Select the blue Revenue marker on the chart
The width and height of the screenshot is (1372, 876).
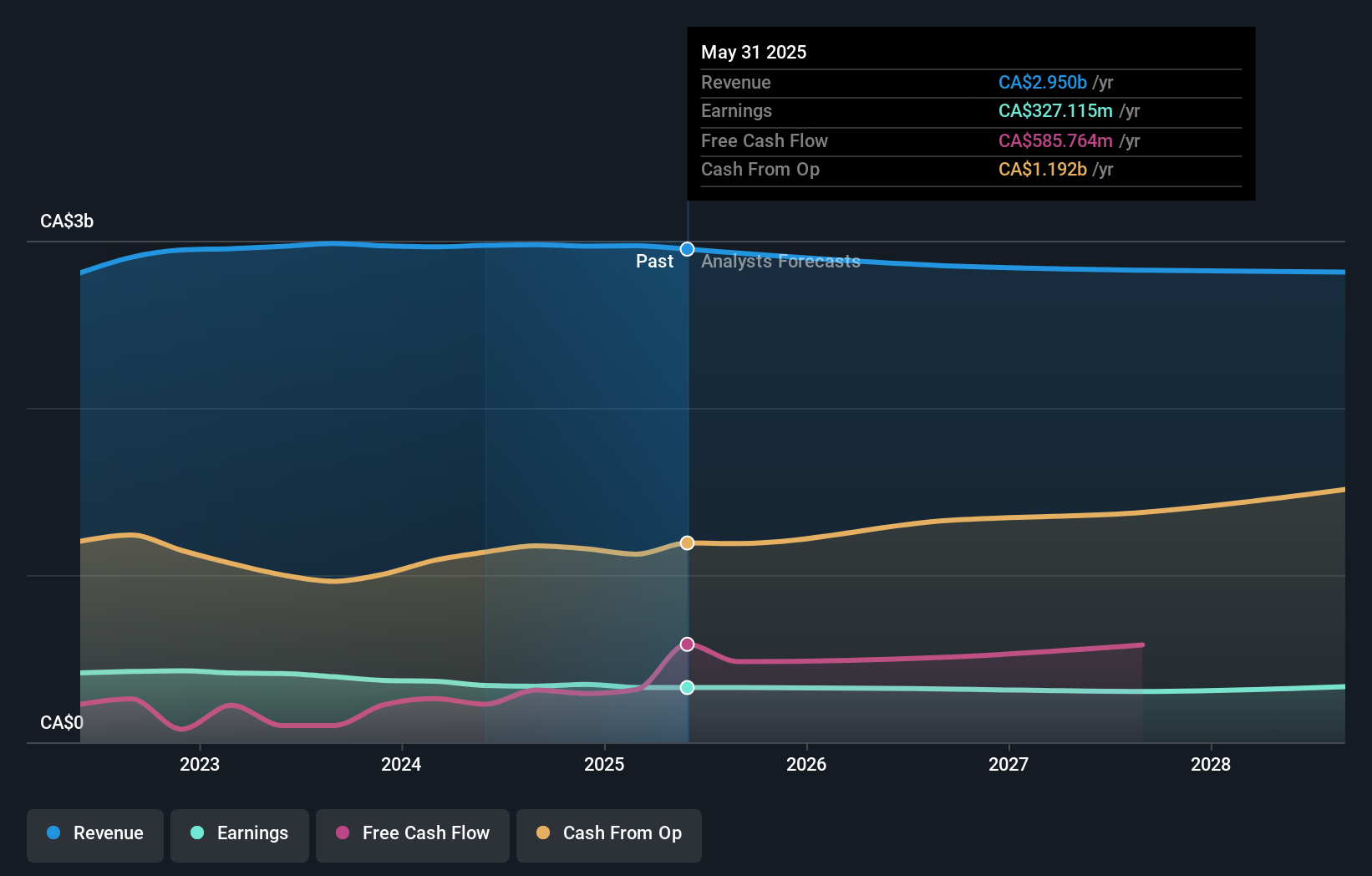tap(687, 248)
